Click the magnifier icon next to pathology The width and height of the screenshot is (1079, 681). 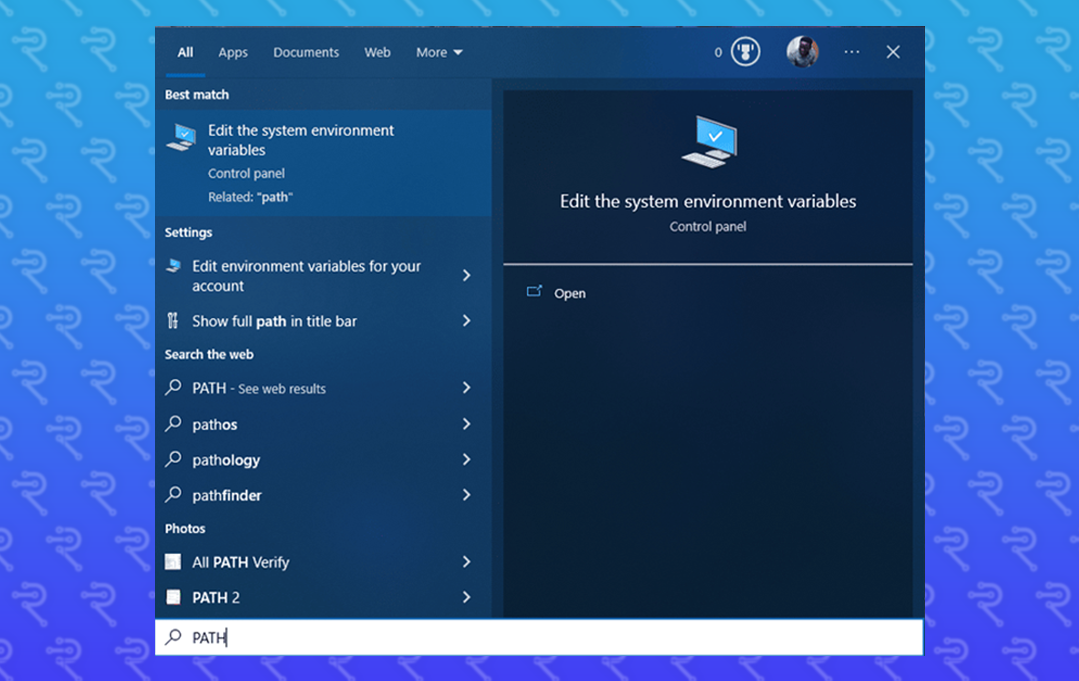[x=174, y=459]
